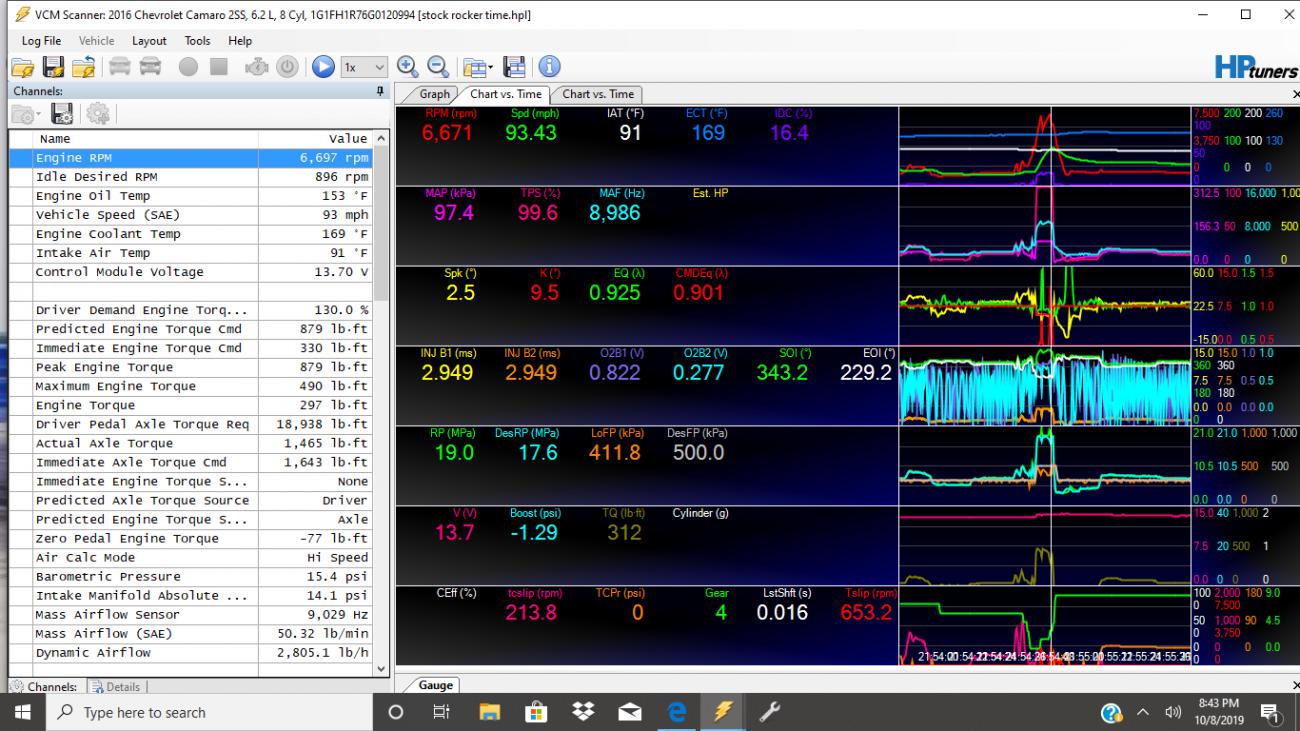Click the reopen recent log folder icon
This screenshot has height=731, width=1300.
click(85, 67)
